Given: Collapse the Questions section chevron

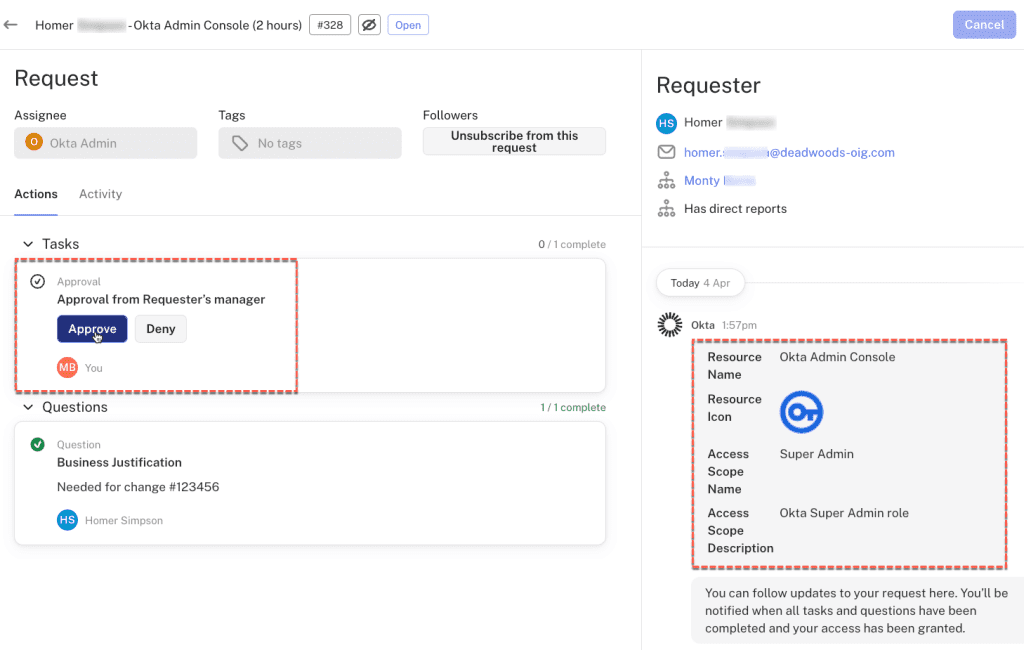Looking at the screenshot, I should pyautogui.click(x=28, y=407).
